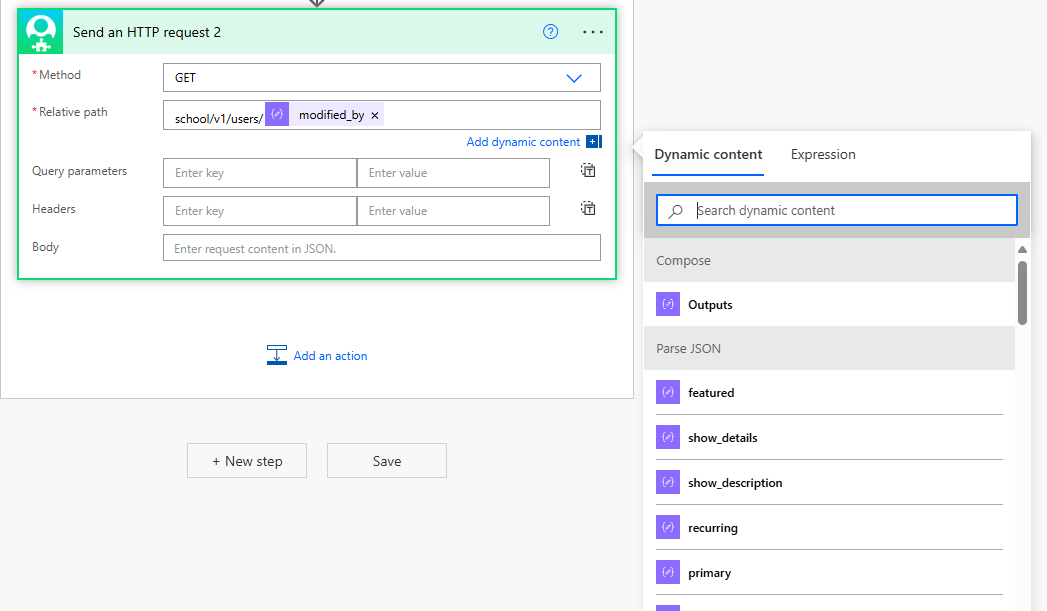The width and height of the screenshot is (1047, 611).
Task: Click the Parse JSON section header
Action: (x=829, y=349)
